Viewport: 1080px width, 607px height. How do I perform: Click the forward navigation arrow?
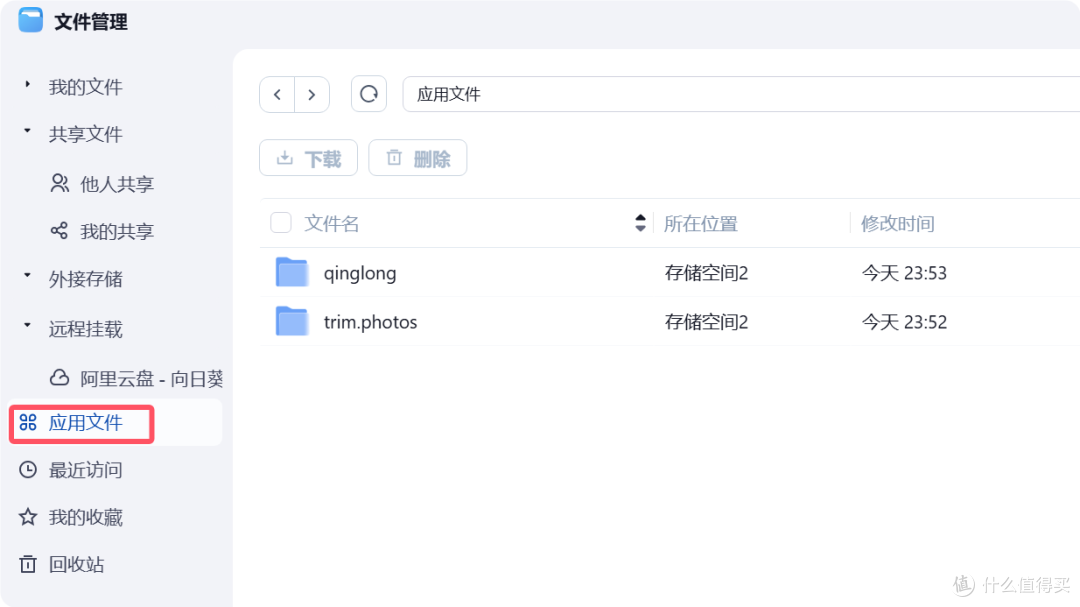point(312,93)
